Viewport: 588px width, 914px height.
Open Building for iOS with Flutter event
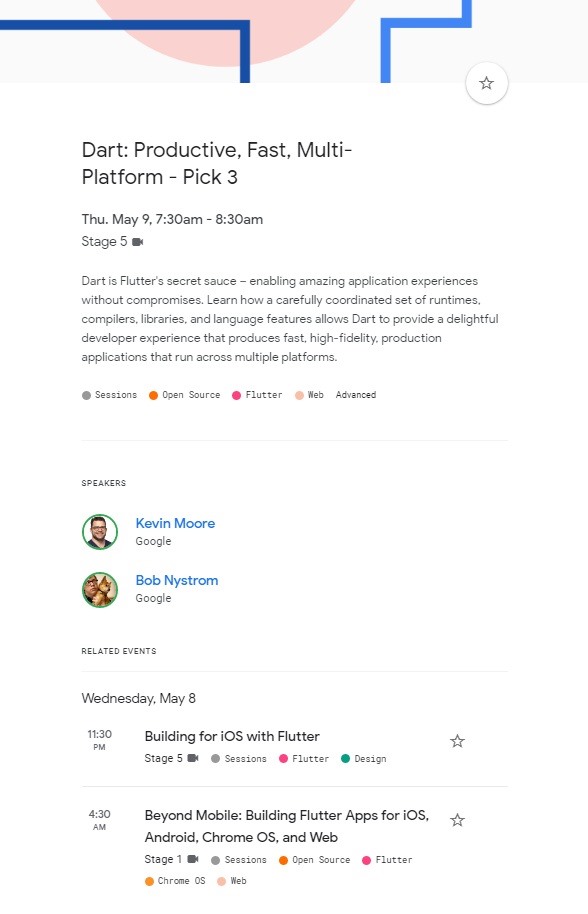coord(232,736)
